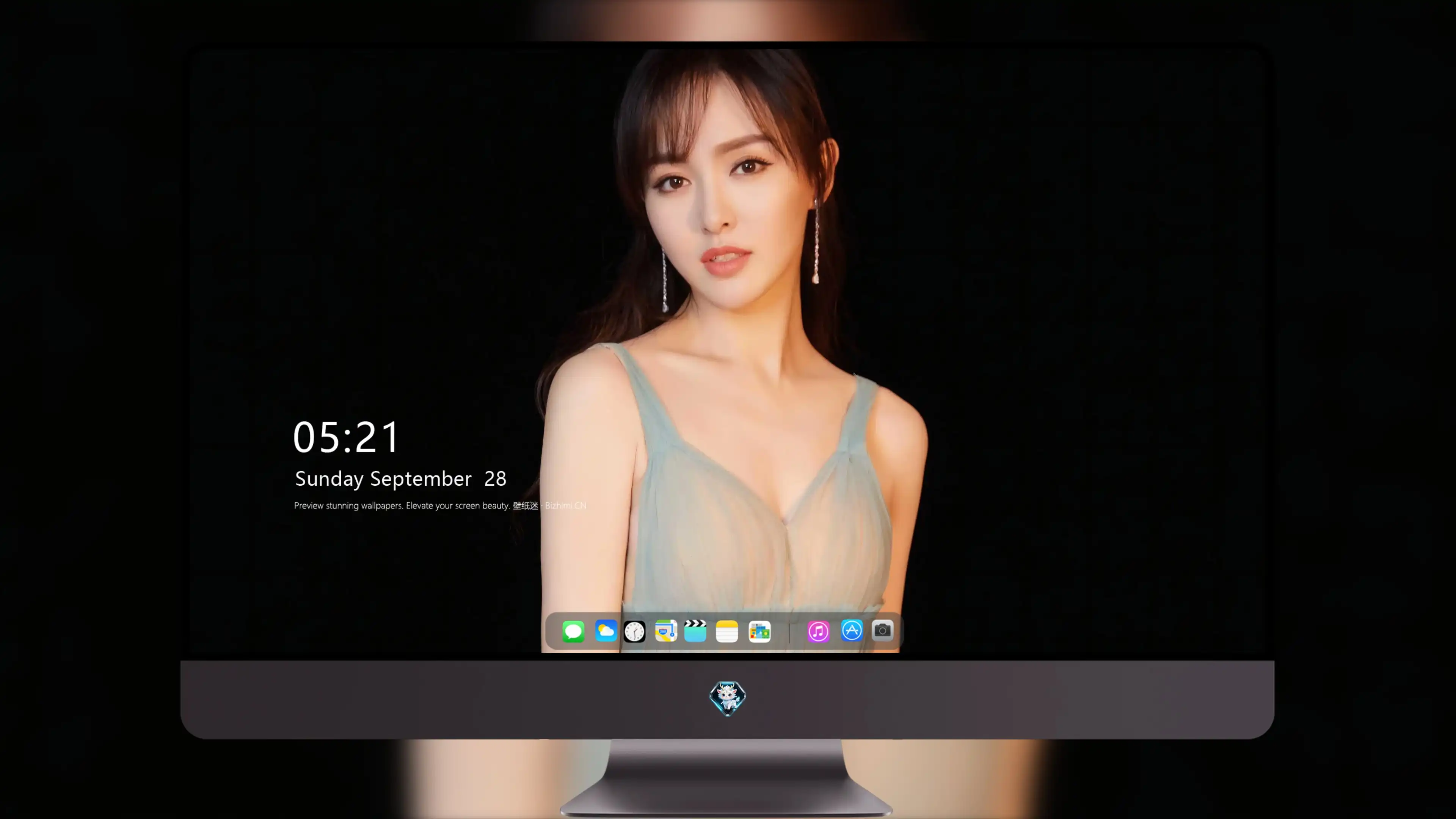Click the date text Sunday September 28
This screenshot has width=1456, height=819.
pyautogui.click(x=401, y=479)
